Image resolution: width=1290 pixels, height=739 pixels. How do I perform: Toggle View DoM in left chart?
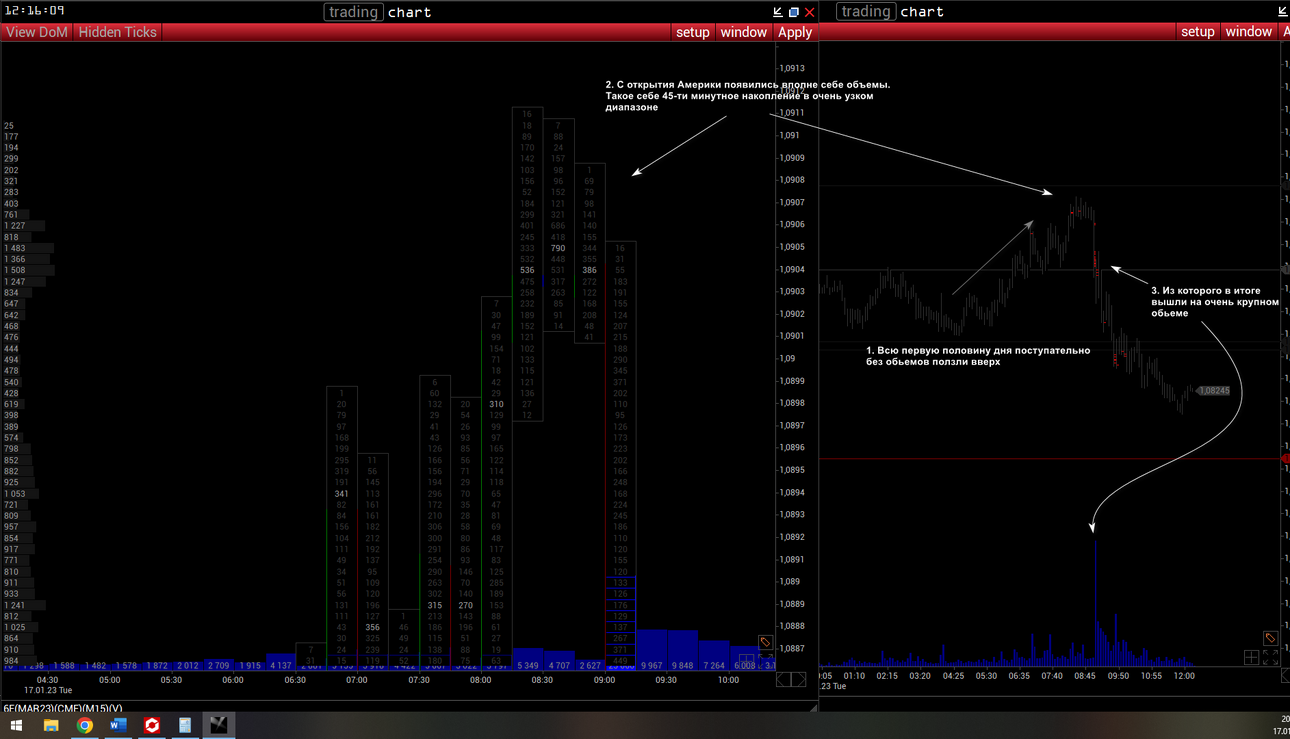[x=37, y=32]
